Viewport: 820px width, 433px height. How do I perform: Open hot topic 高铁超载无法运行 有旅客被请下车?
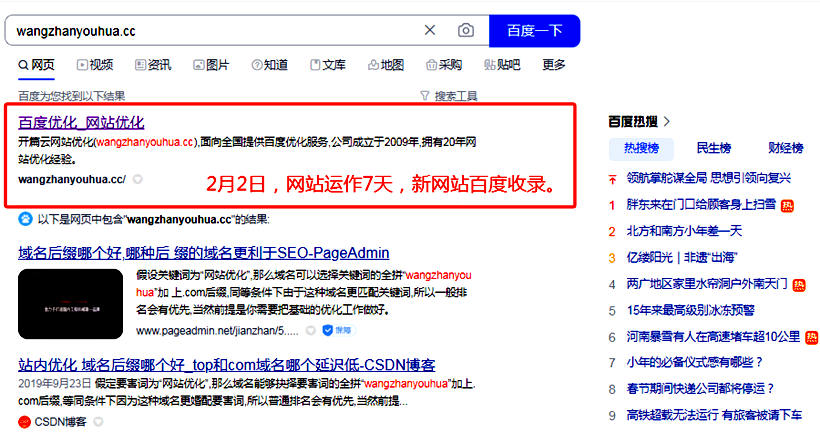[714, 415]
